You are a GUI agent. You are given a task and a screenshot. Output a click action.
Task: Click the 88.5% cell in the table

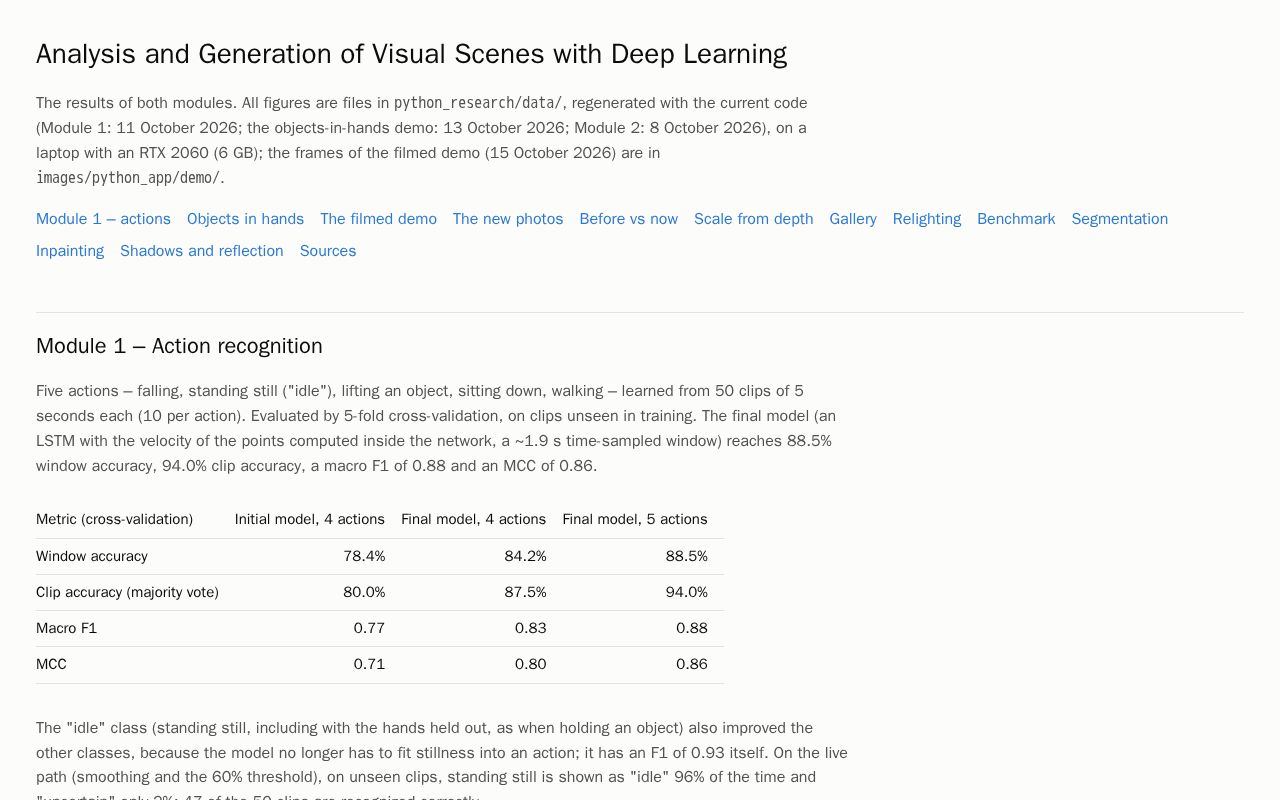[x=687, y=556]
